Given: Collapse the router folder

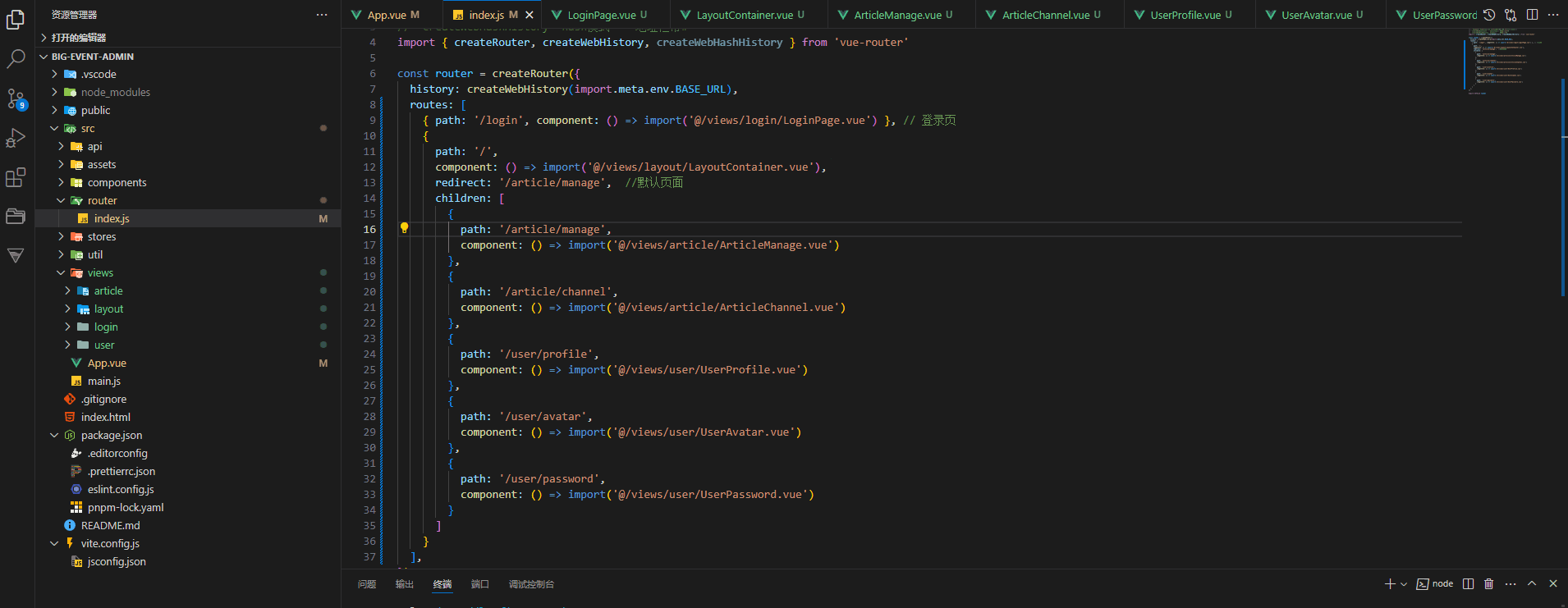Looking at the screenshot, I should [x=187, y=200].
